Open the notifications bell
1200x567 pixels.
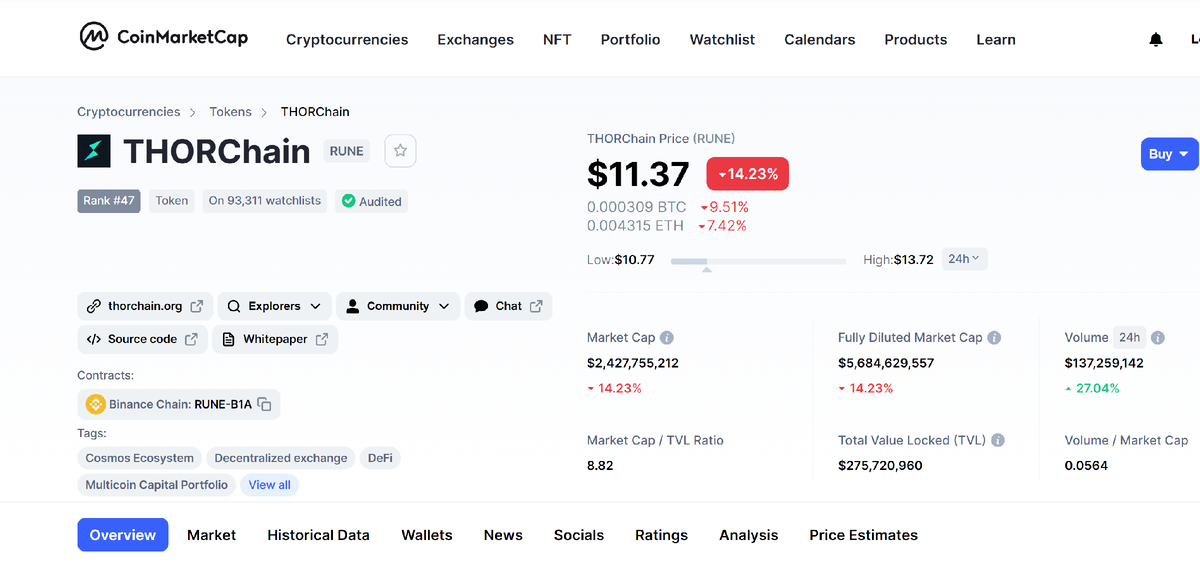[x=1156, y=40]
